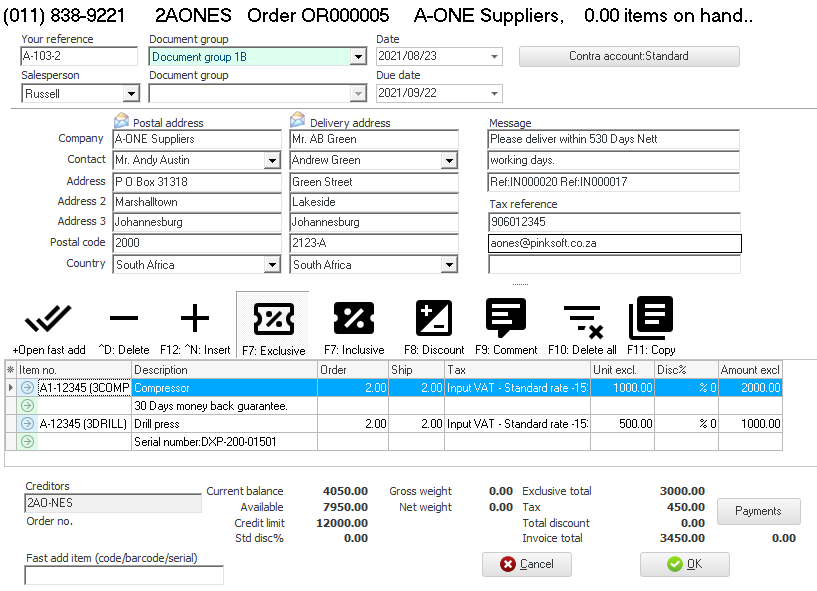Click the F11 Copy document icon
This screenshot has height=591, width=817.
click(x=651, y=320)
